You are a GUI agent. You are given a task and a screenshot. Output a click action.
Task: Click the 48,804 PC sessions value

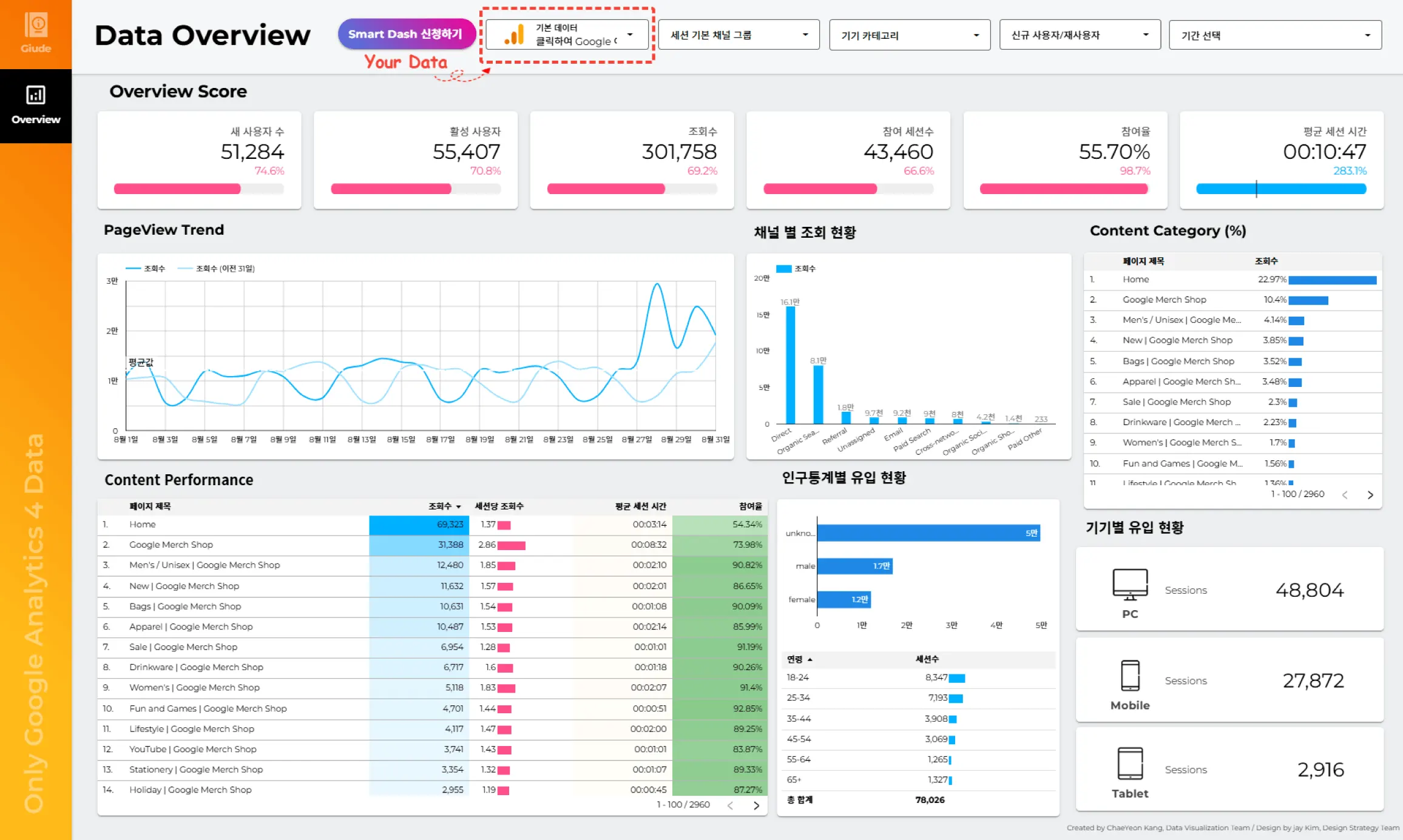click(x=1310, y=590)
